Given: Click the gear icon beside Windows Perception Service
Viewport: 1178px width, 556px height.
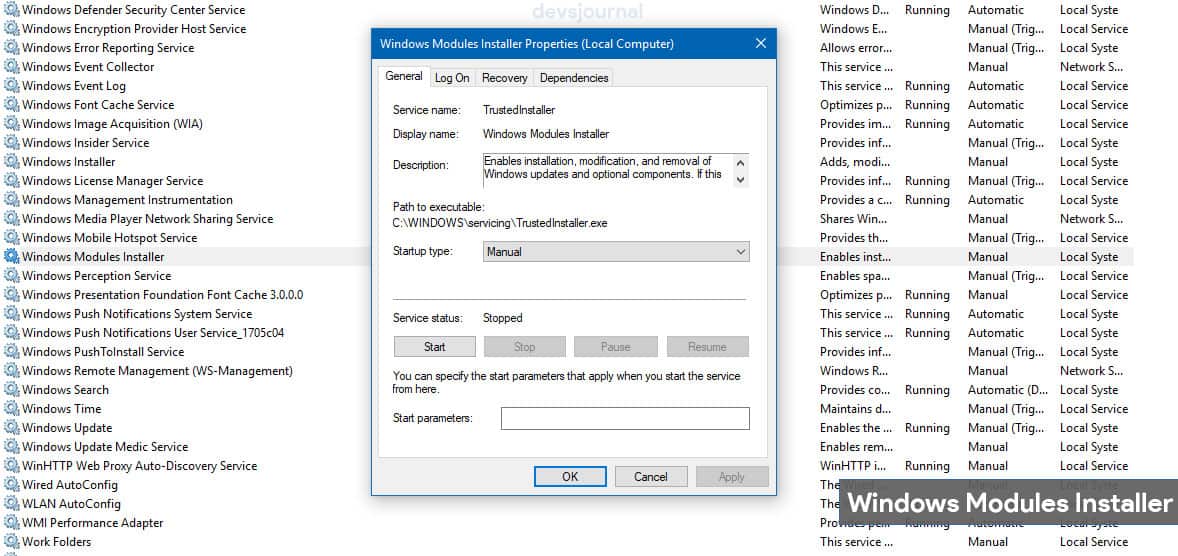Looking at the screenshot, I should (x=11, y=276).
